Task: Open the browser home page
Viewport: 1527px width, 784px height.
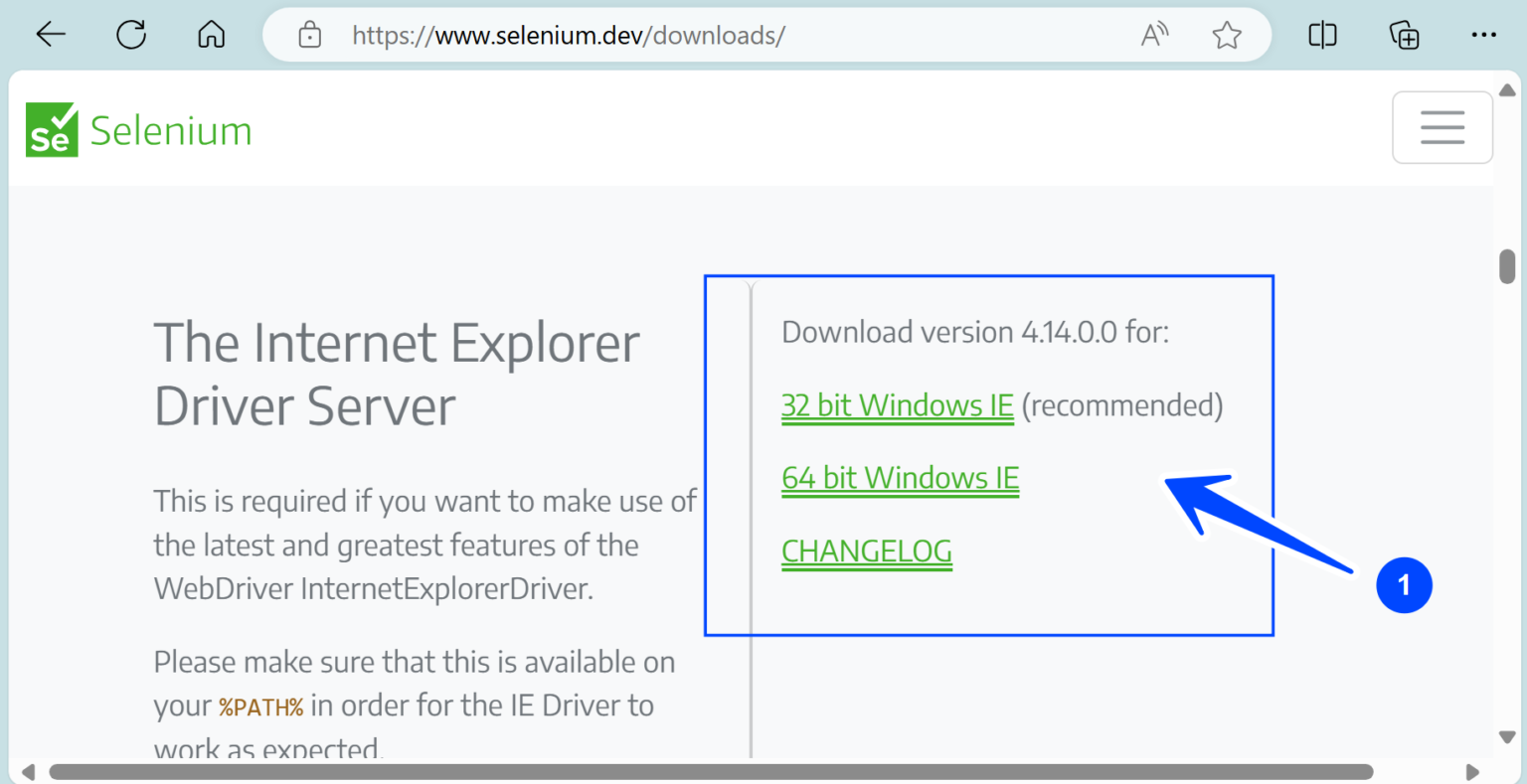Action: pyautogui.click(x=211, y=35)
